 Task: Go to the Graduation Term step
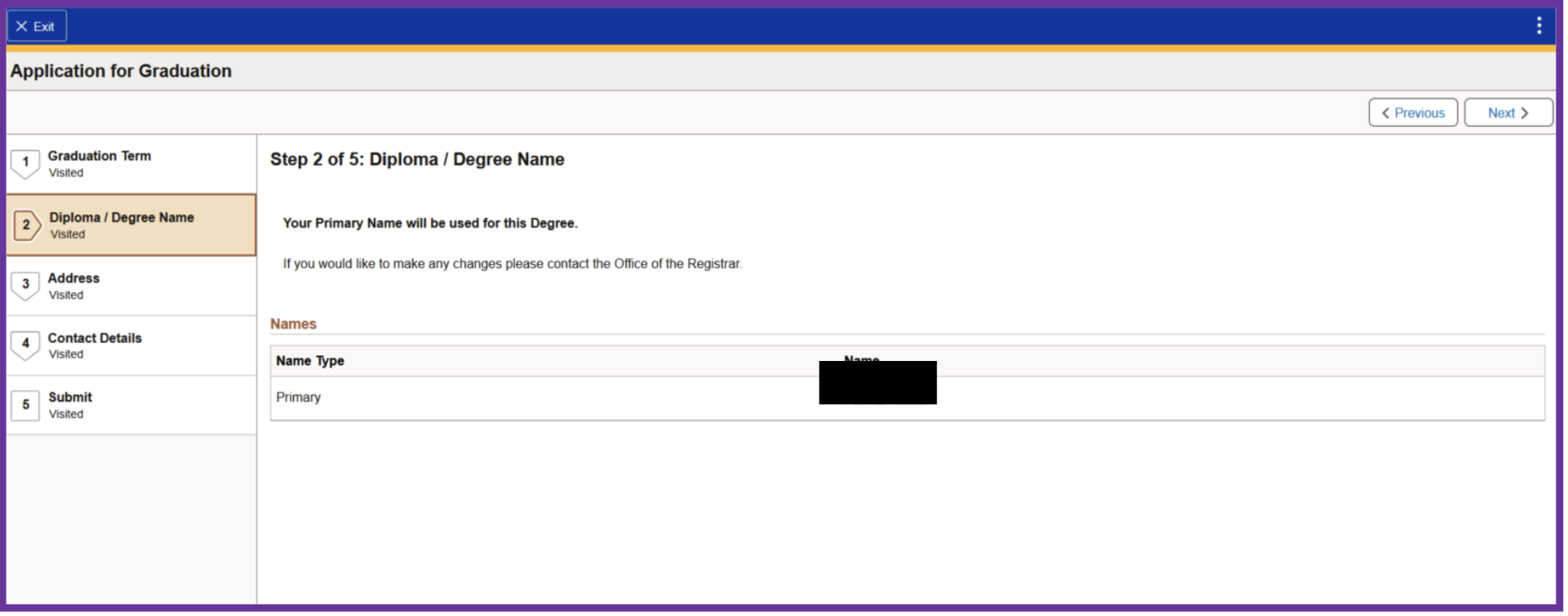pyautogui.click(x=99, y=156)
